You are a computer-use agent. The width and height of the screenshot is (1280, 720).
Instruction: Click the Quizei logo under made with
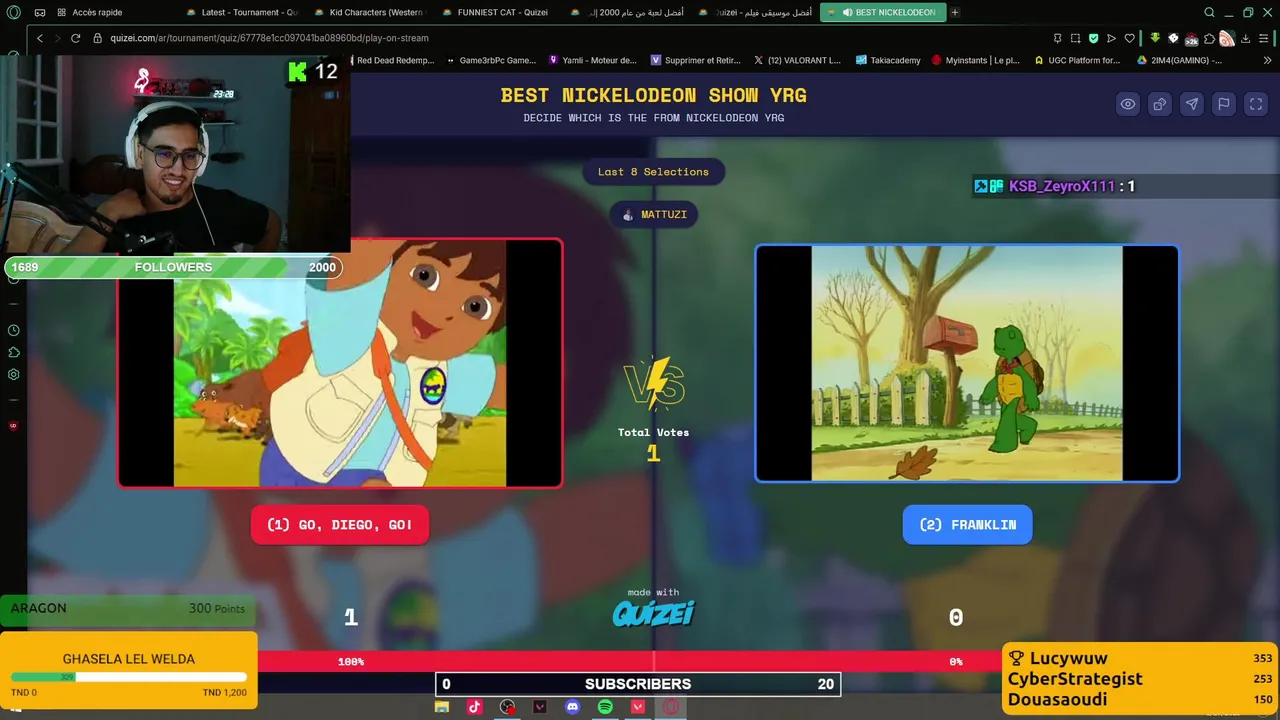pyautogui.click(x=653, y=613)
